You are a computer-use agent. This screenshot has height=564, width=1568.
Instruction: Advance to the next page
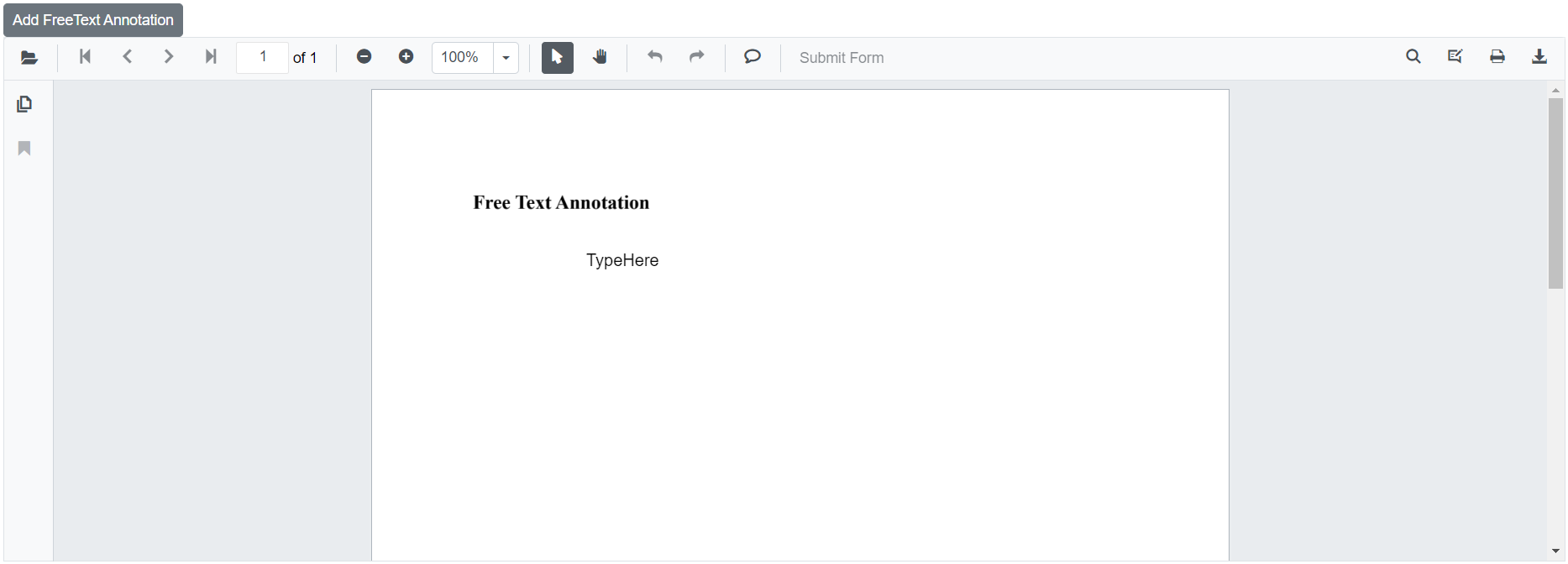tap(169, 57)
